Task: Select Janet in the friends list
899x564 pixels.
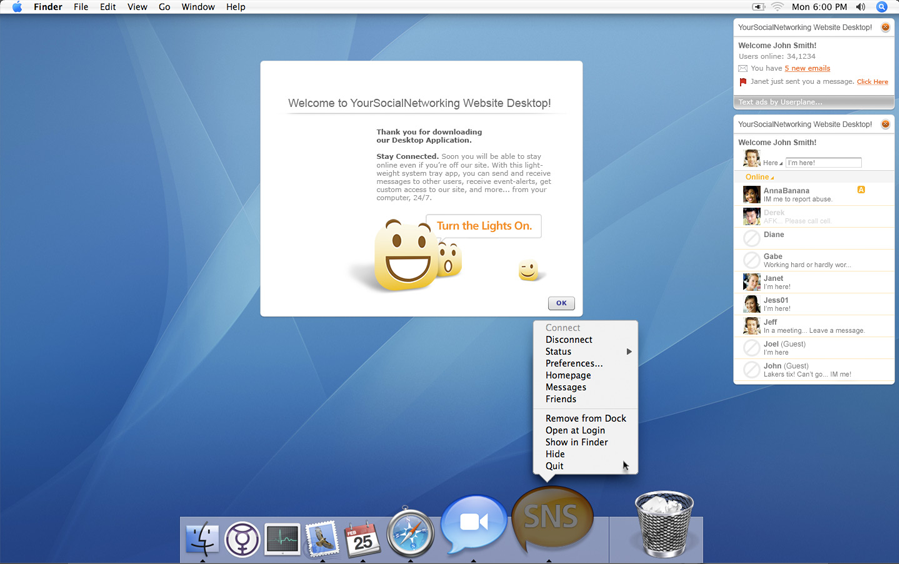Action: pyautogui.click(x=773, y=282)
